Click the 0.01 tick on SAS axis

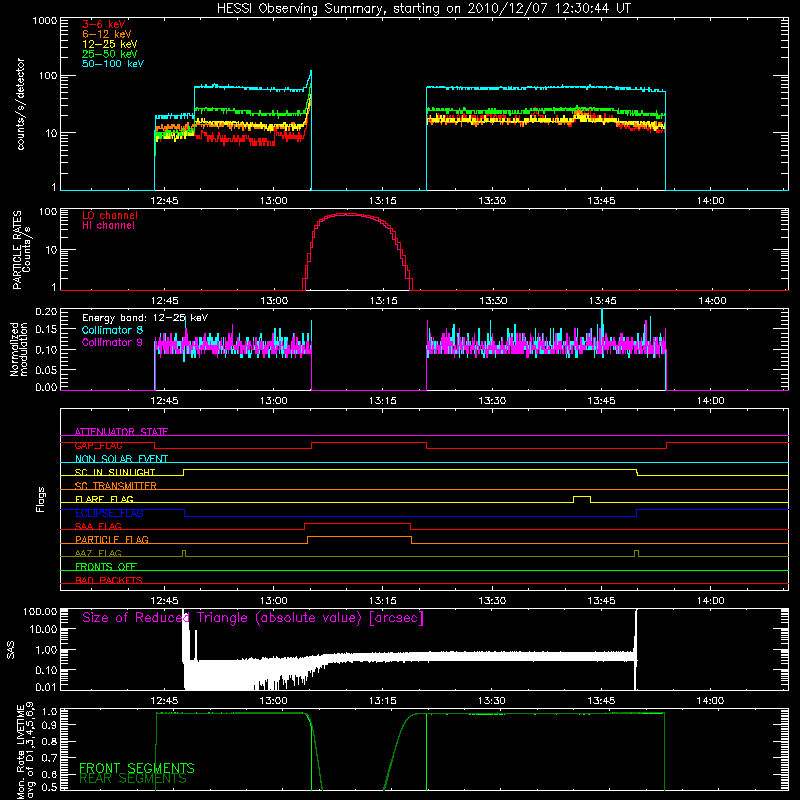[x=46, y=687]
